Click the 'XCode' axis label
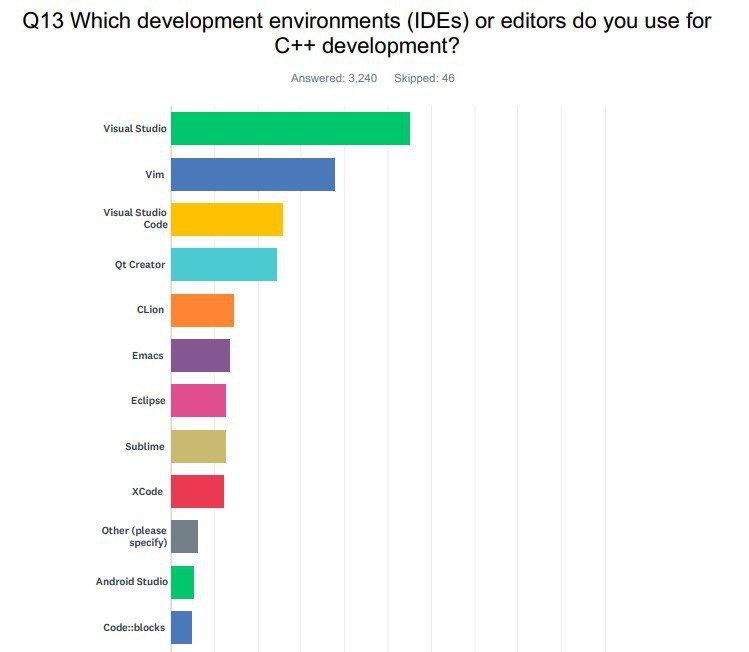749x652 pixels. coord(147,492)
